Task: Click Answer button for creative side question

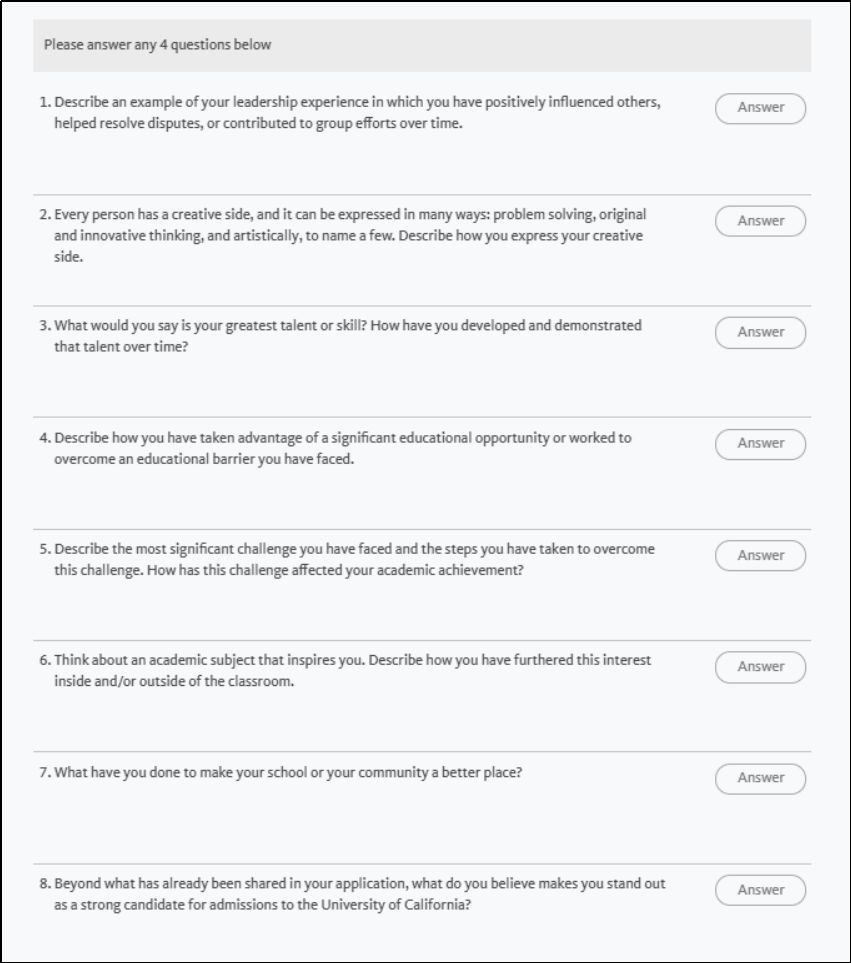Action: [x=760, y=221]
